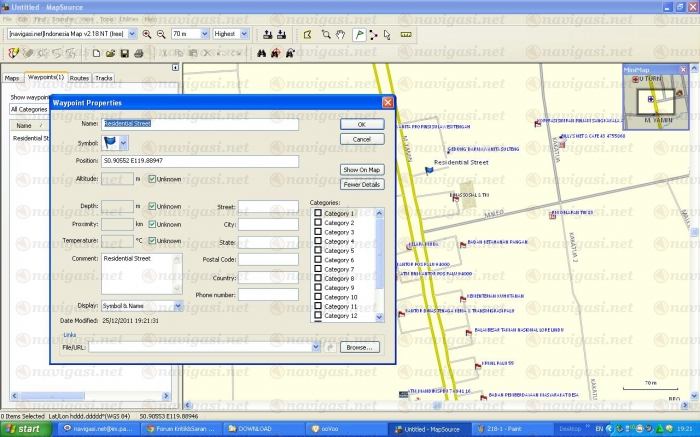
Task: Switch to the Routes tab
Action: pyautogui.click(x=79, y=77)
